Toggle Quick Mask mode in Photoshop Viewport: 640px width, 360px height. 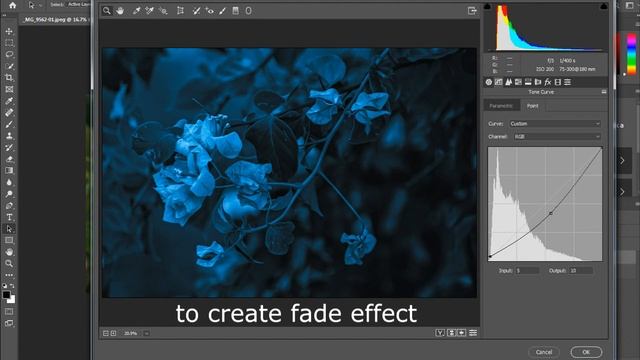(x=9, y=312)
